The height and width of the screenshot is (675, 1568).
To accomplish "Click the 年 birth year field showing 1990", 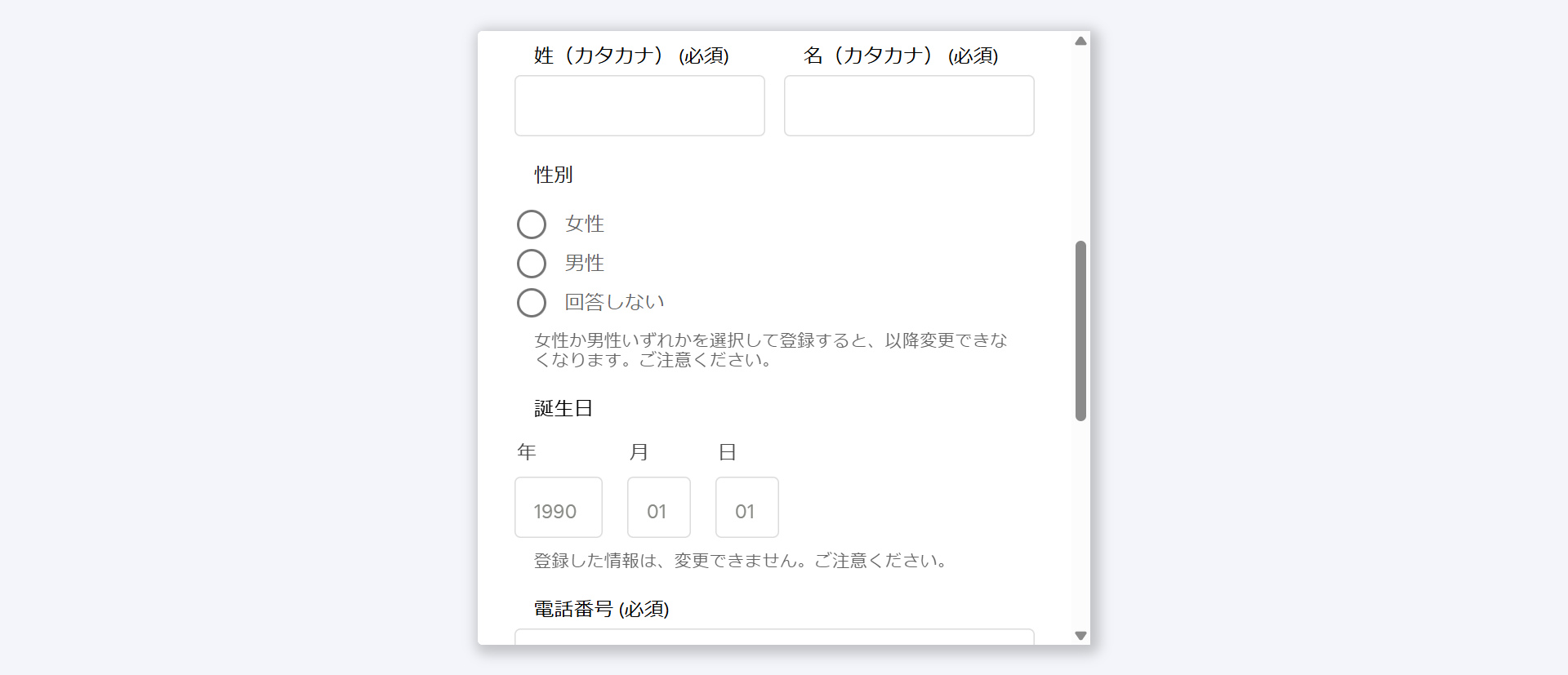I will (x=558, y=507).
